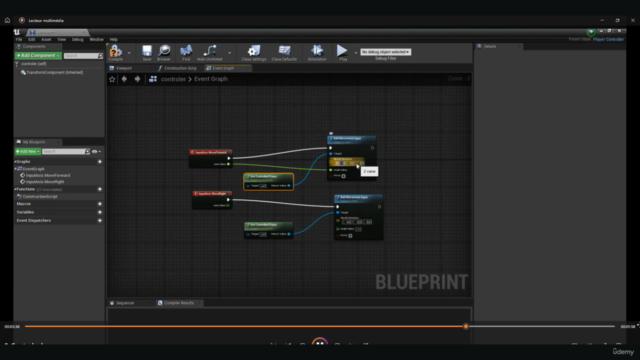
Task: Start Simulation from the toolbar
Action: (x=317, y=52)
